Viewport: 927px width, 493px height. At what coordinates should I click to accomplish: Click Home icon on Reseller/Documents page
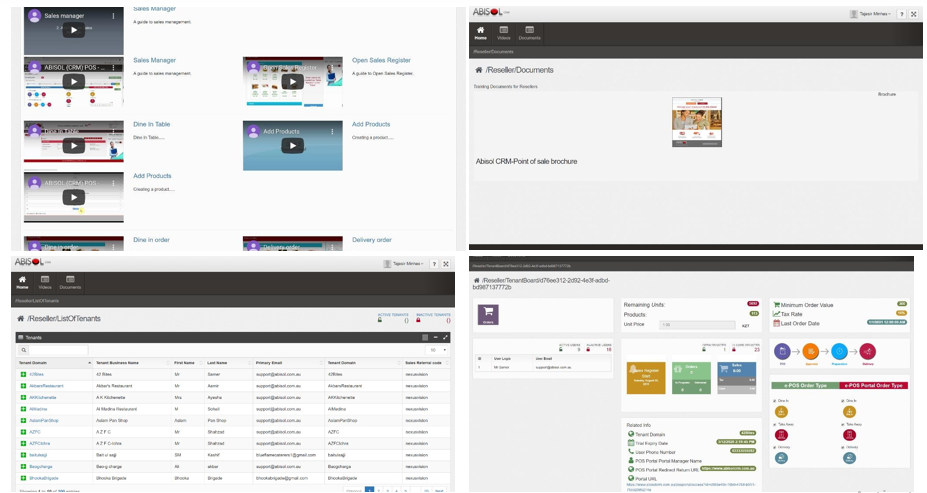[x=481, y=33]
